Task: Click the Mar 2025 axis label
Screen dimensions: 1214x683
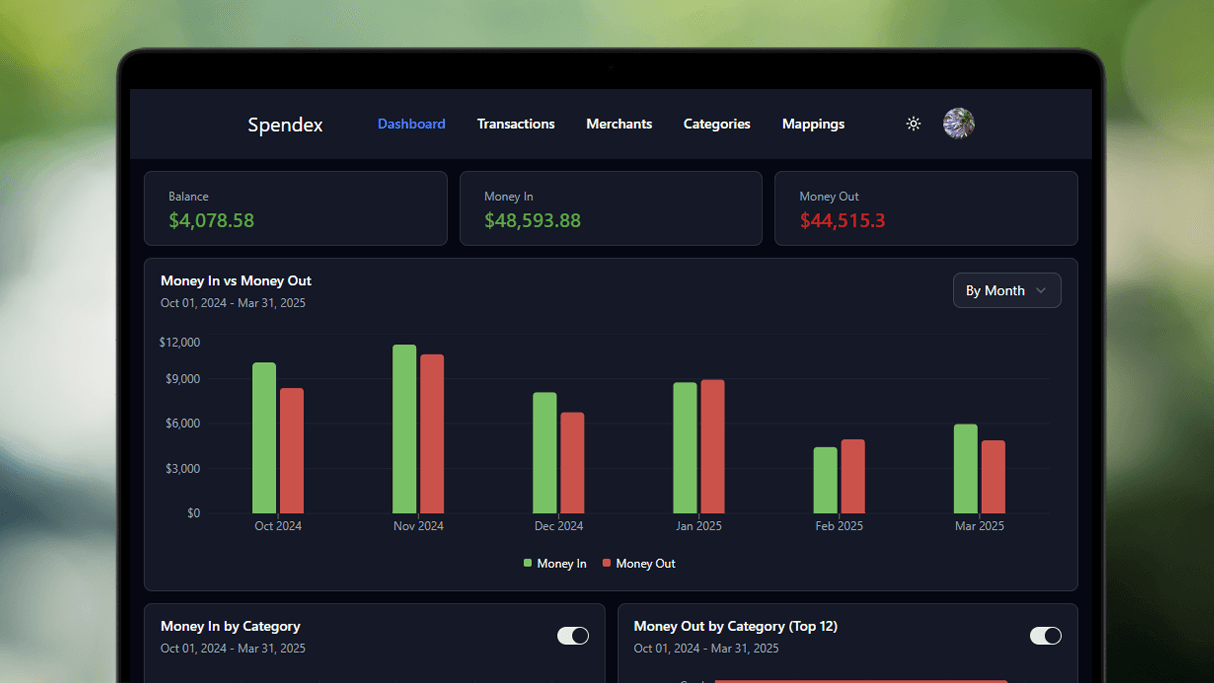Action: pyautogui.click(x=979, y=526)
